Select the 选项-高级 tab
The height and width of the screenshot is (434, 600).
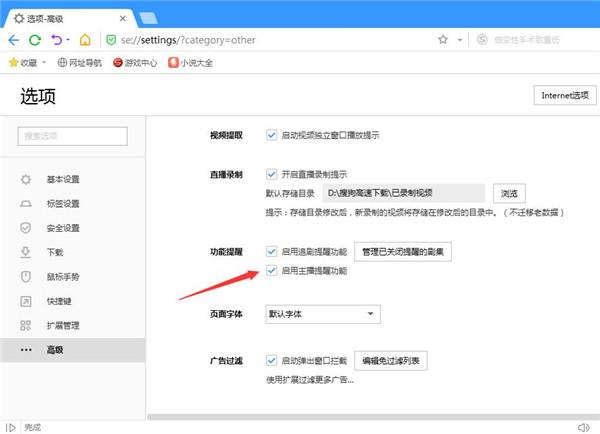click(x=69, y=18)
